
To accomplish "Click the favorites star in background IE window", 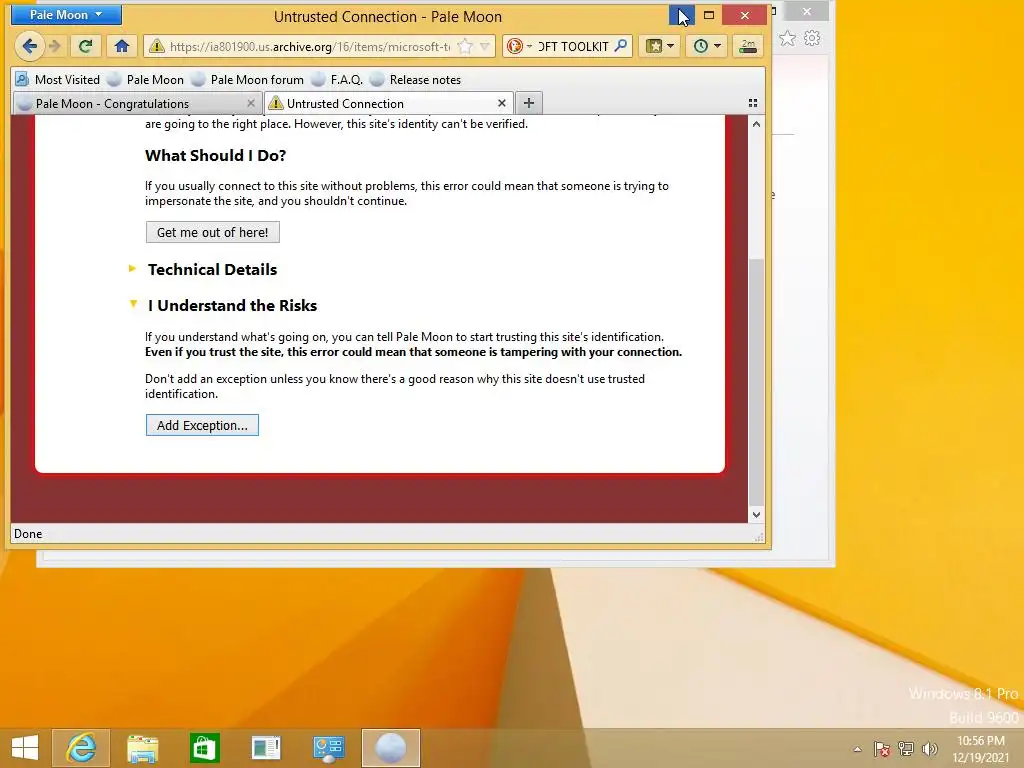I will pos(788,39).
